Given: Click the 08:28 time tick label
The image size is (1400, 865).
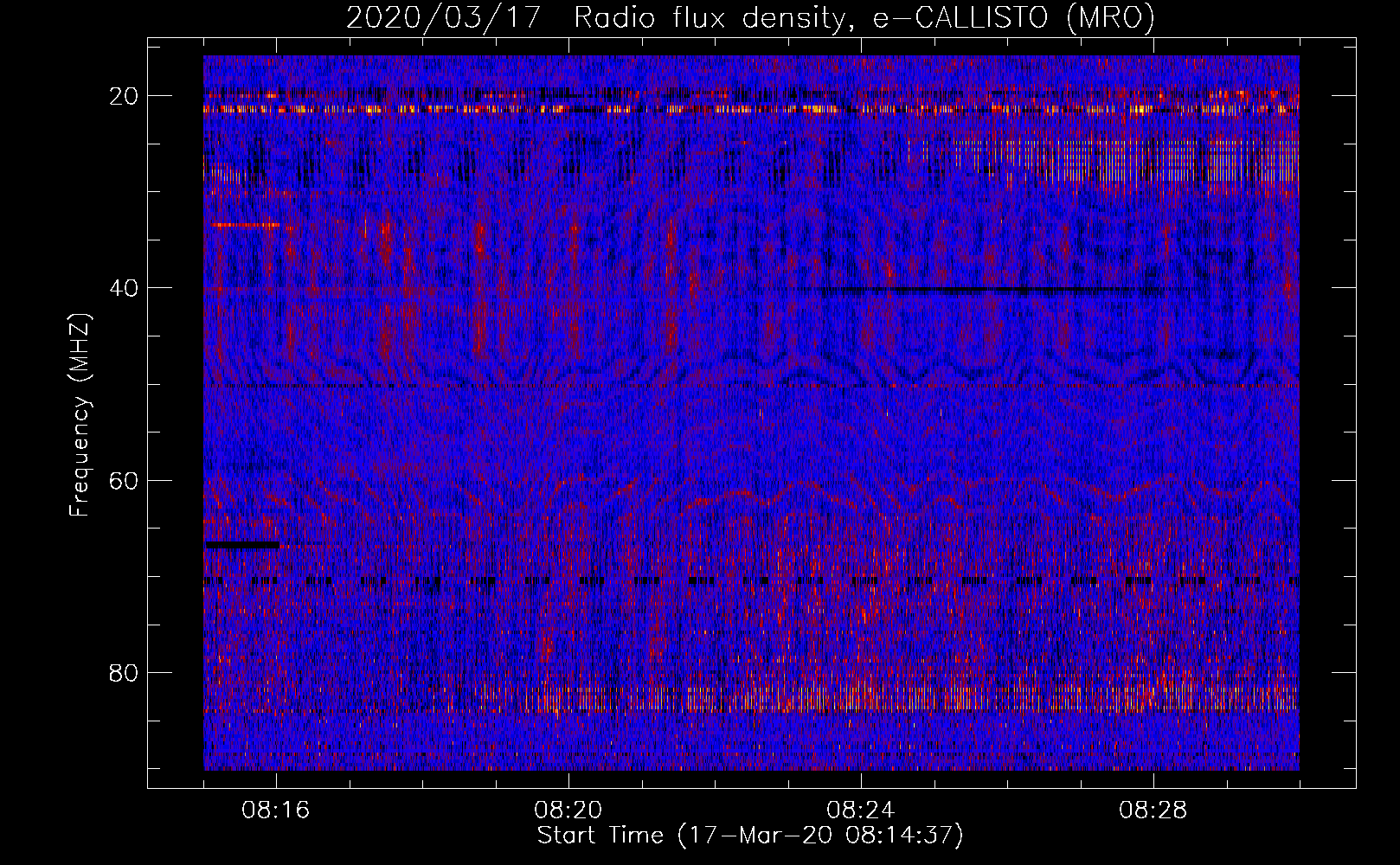Looking at the screenshot, I should point(1153,811).
